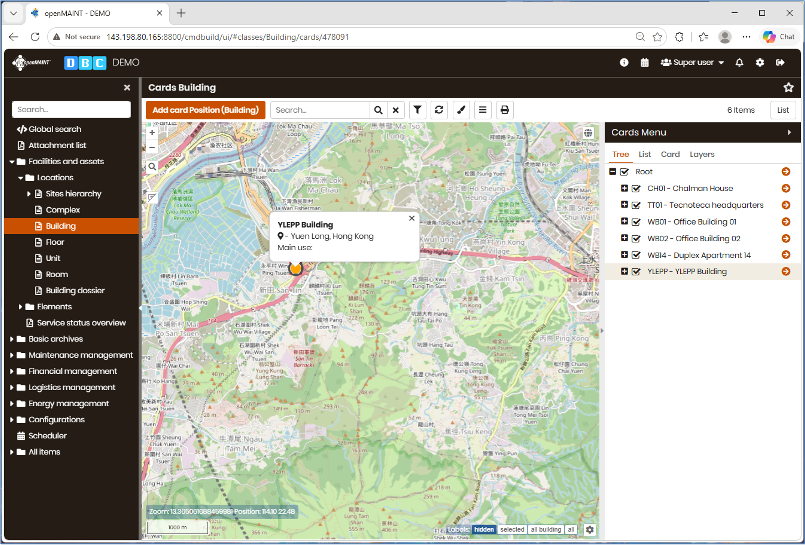The width and height of the screenshot is (805, 545).
Task: Set labels to selected
Action: (x=512, y=530)
